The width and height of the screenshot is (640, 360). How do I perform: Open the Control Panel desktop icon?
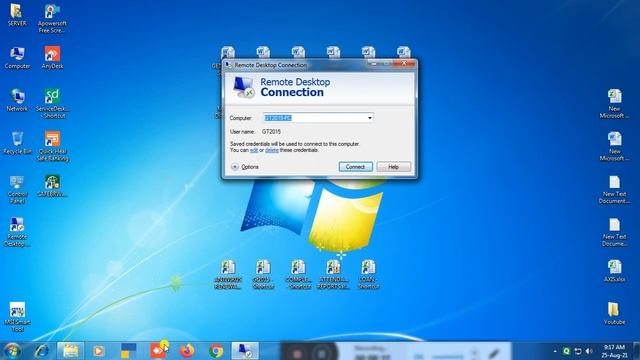tap(17, 190)
